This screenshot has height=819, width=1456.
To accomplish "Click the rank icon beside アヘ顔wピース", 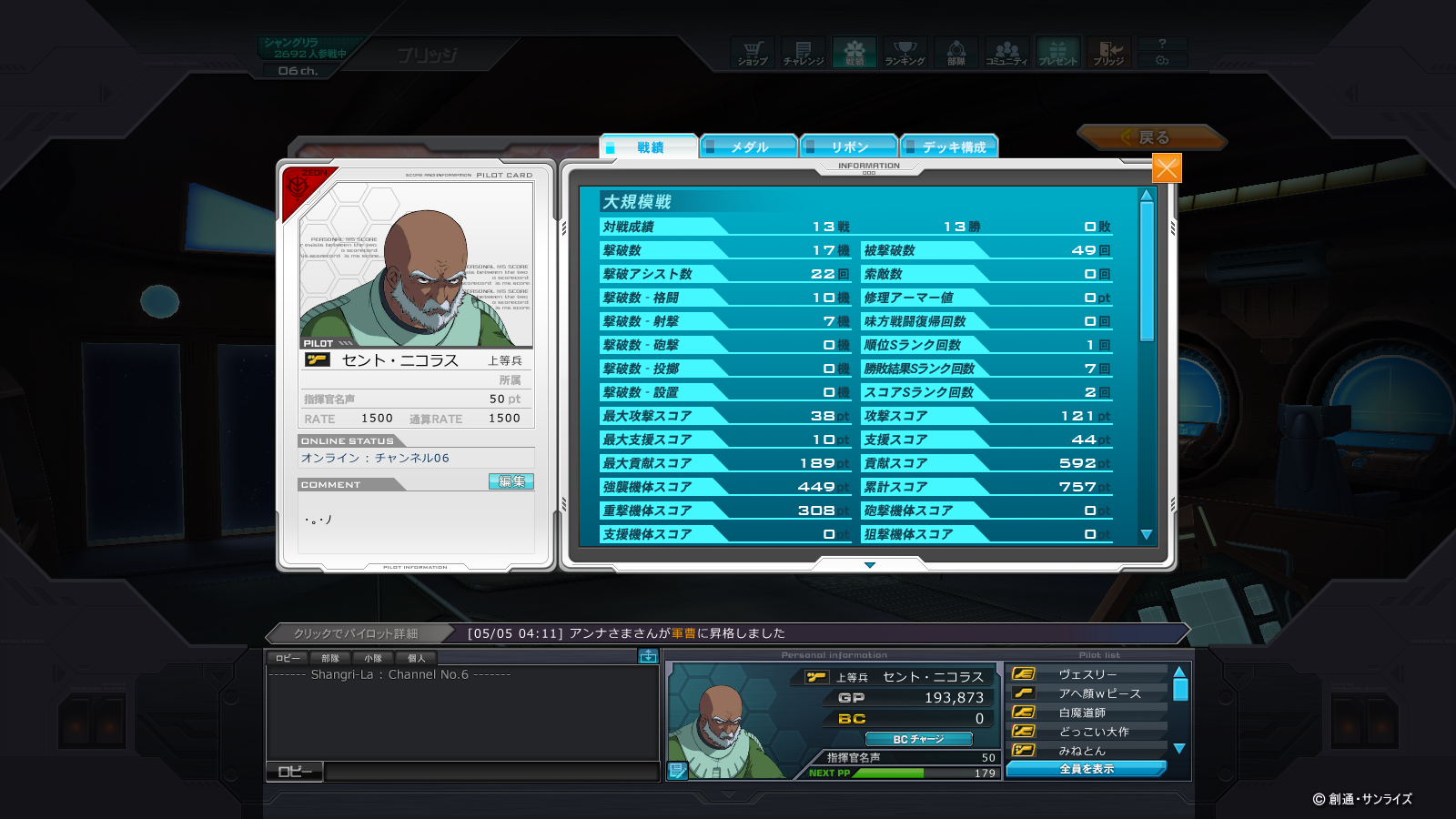I will click(1024, 693).
